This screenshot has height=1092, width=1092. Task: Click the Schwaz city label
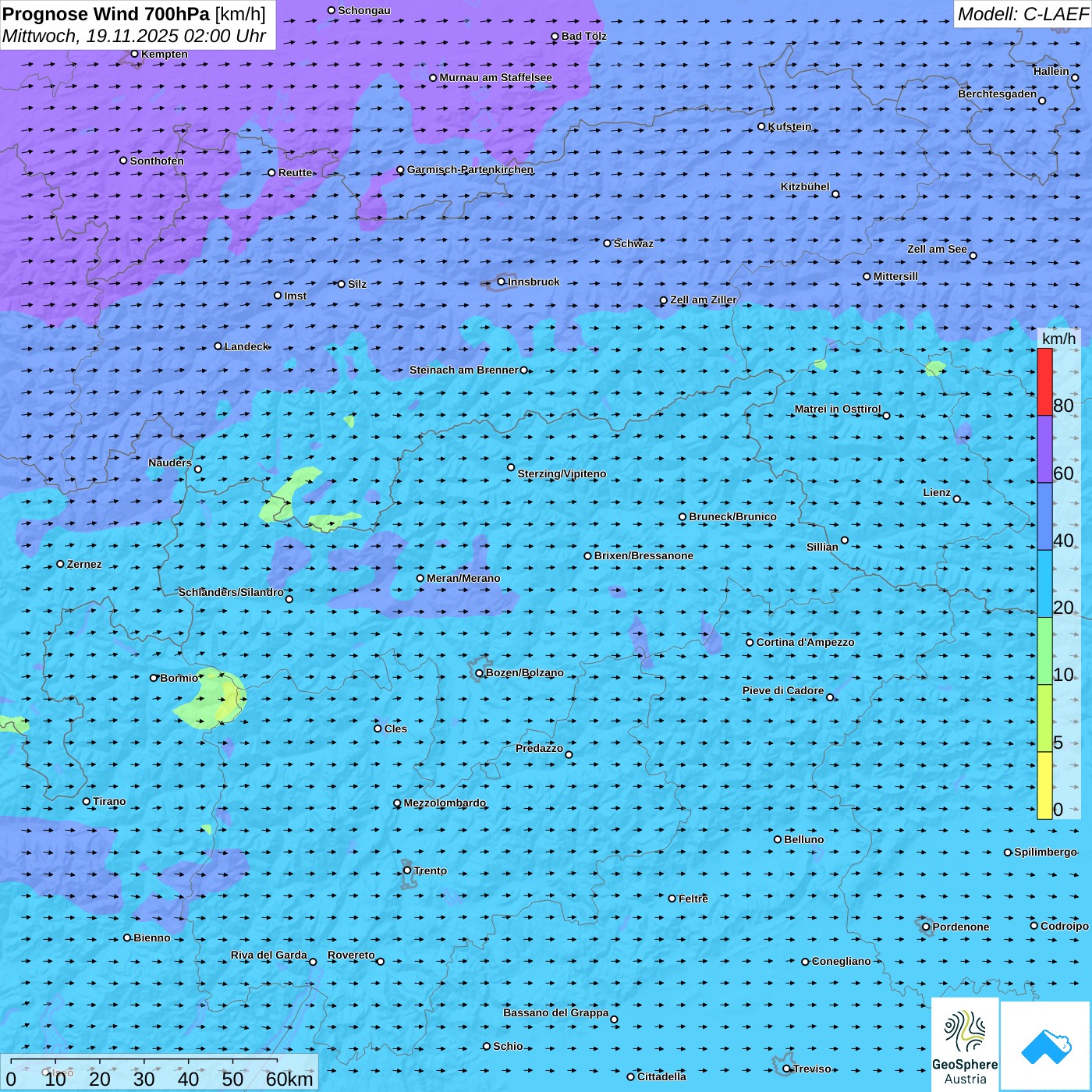pos(633,243)
